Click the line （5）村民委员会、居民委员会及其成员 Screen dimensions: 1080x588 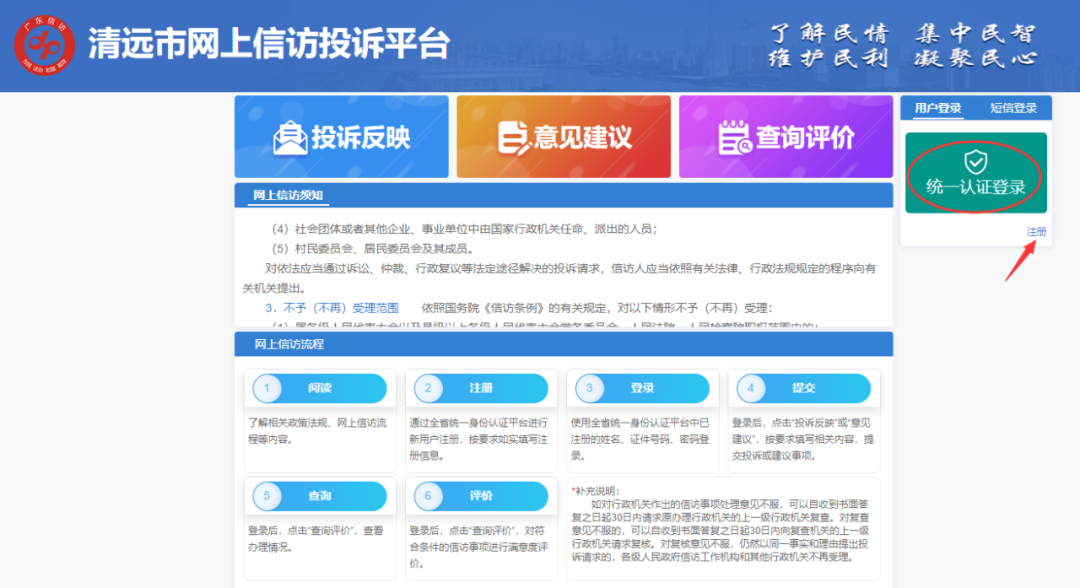[373, 249]
